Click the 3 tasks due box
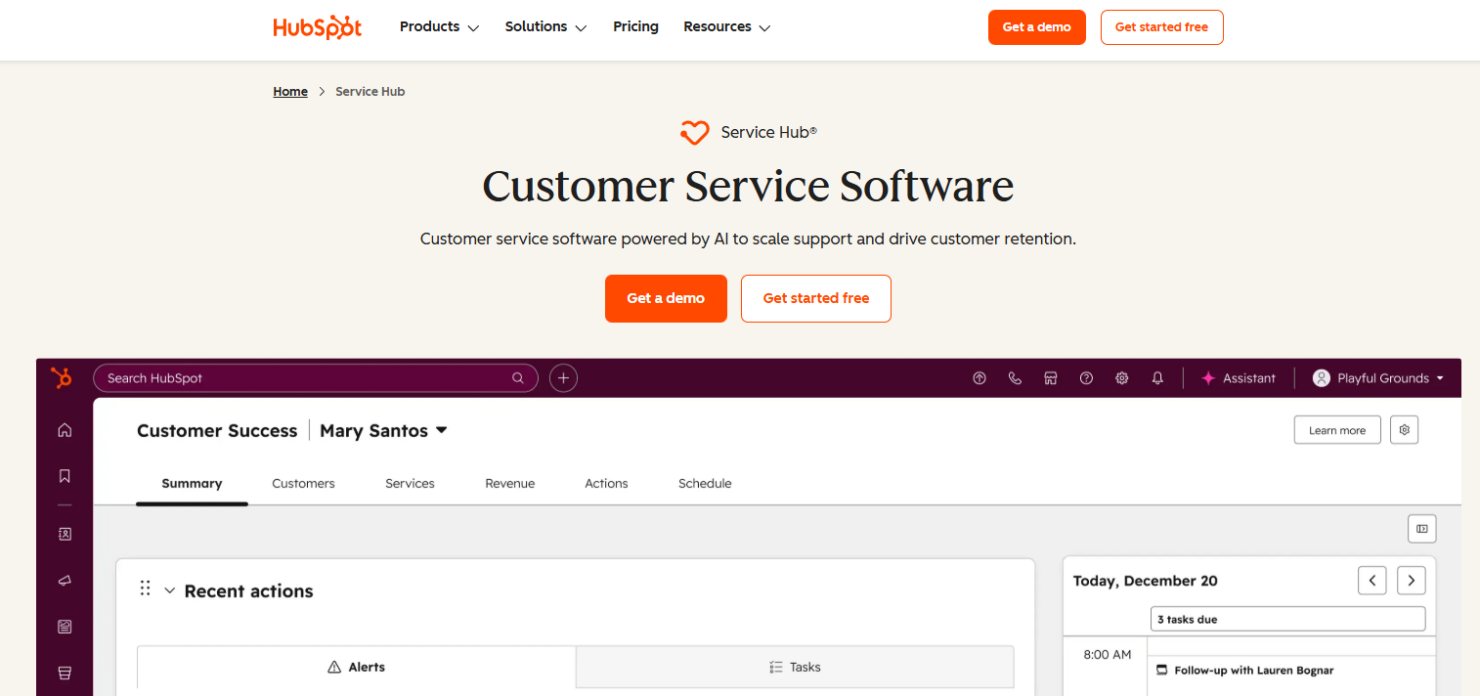This screenshot has height=696, width=1480. (x=1288, y=619)
